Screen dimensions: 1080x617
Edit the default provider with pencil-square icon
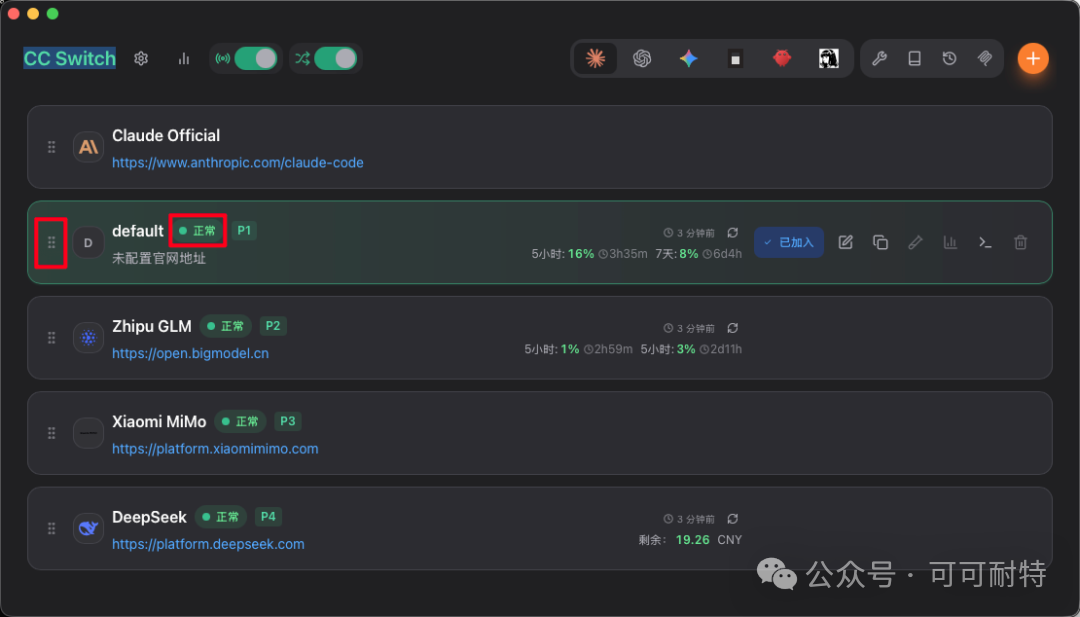pos(845,242)
